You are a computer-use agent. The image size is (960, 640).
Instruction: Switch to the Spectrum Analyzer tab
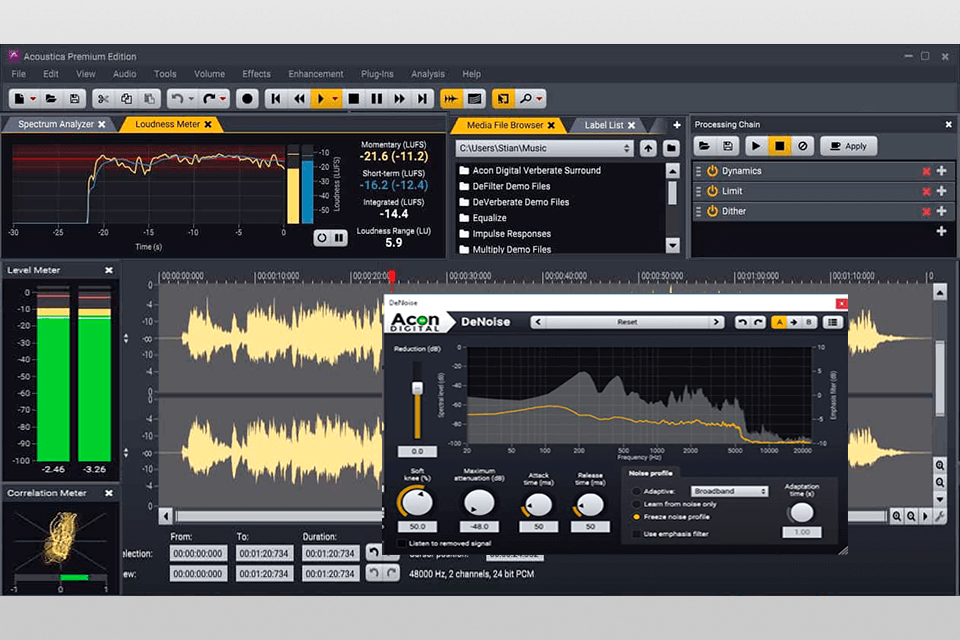pos(56,124)
